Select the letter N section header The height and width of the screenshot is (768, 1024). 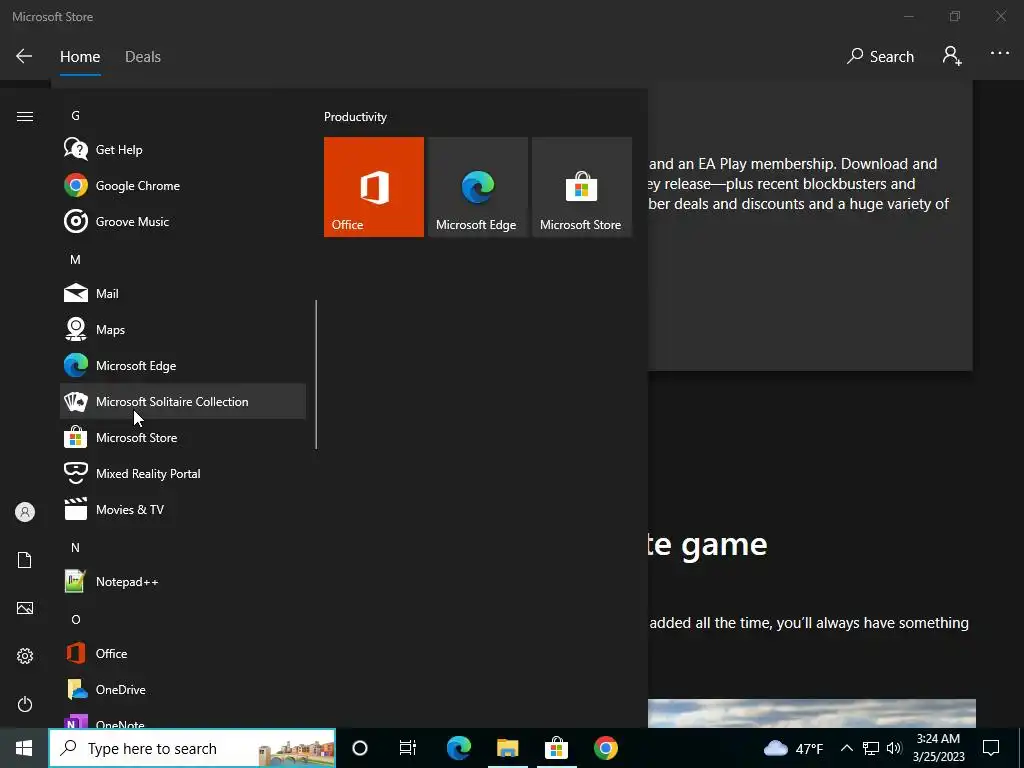coord(76,547)
